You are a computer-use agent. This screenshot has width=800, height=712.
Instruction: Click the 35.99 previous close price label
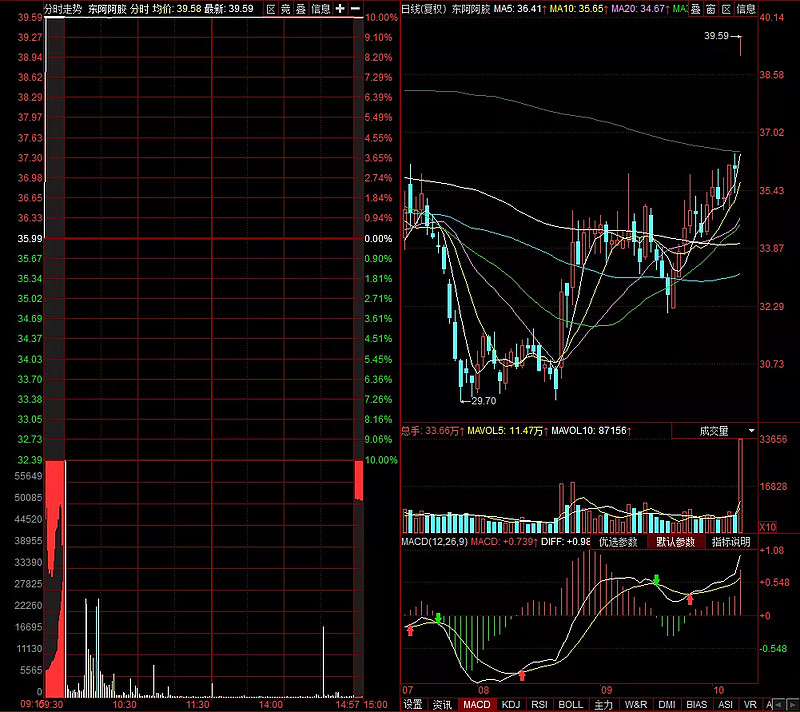[x=30, y=238]
